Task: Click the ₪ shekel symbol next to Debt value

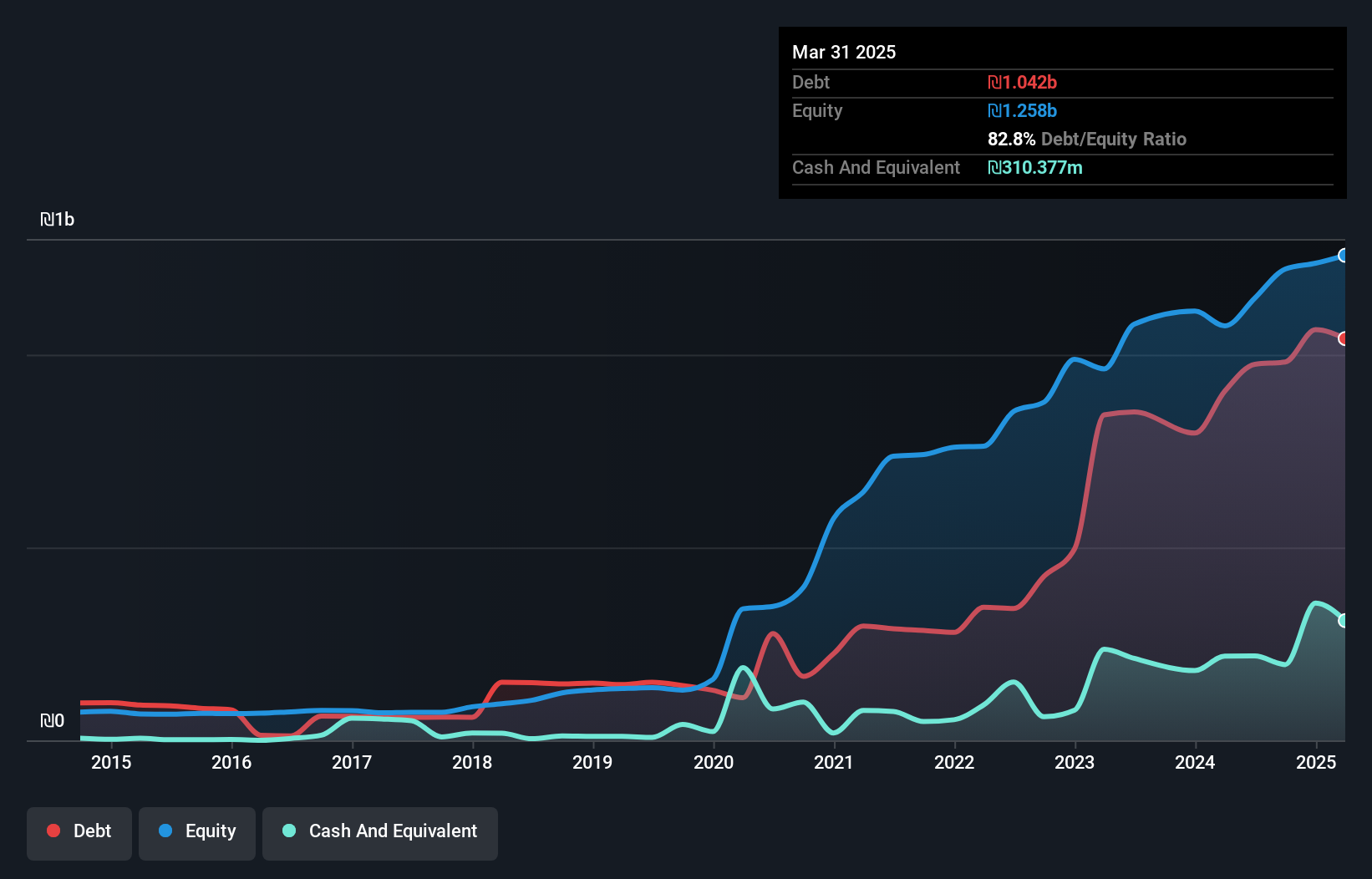Action: pos(993,82)
